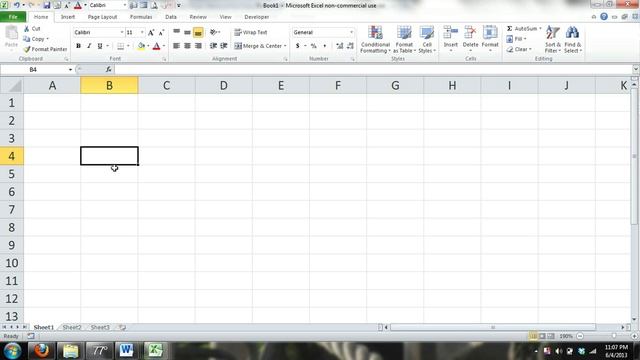The width and height of the screenshot is (640, 360).
Task: Toggle align text left button
Action: tap(176, 46)
